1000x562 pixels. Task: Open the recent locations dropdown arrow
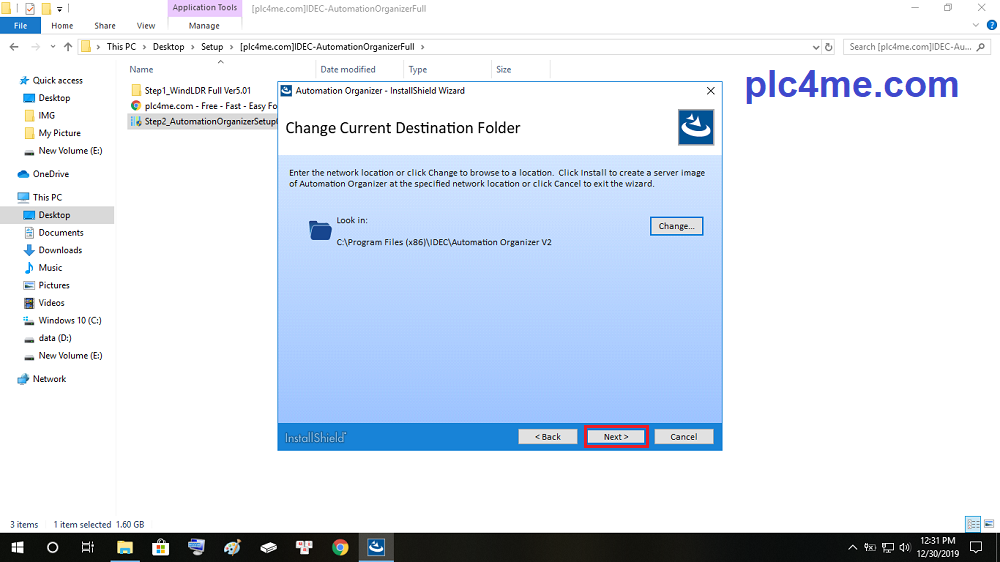[x=53, y=47]
